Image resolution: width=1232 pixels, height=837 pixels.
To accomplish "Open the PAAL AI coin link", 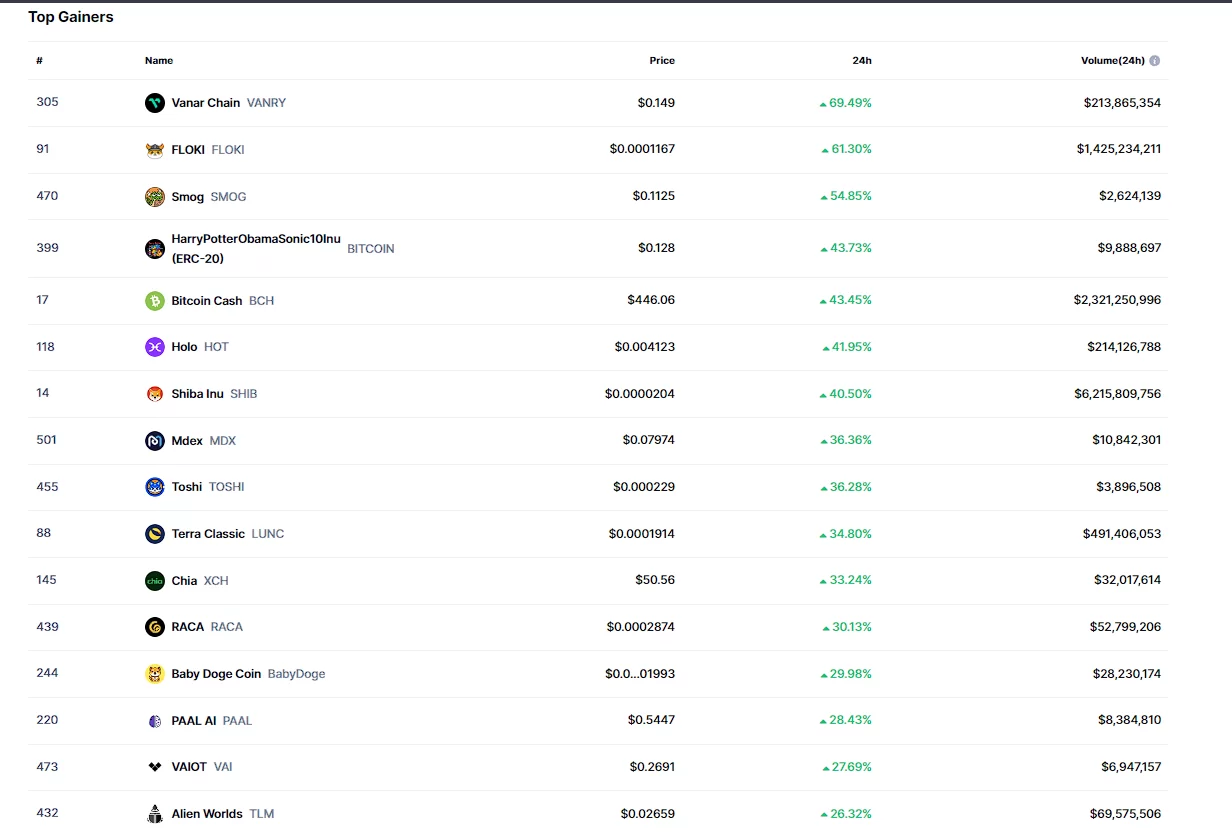I will pos(194,721).
